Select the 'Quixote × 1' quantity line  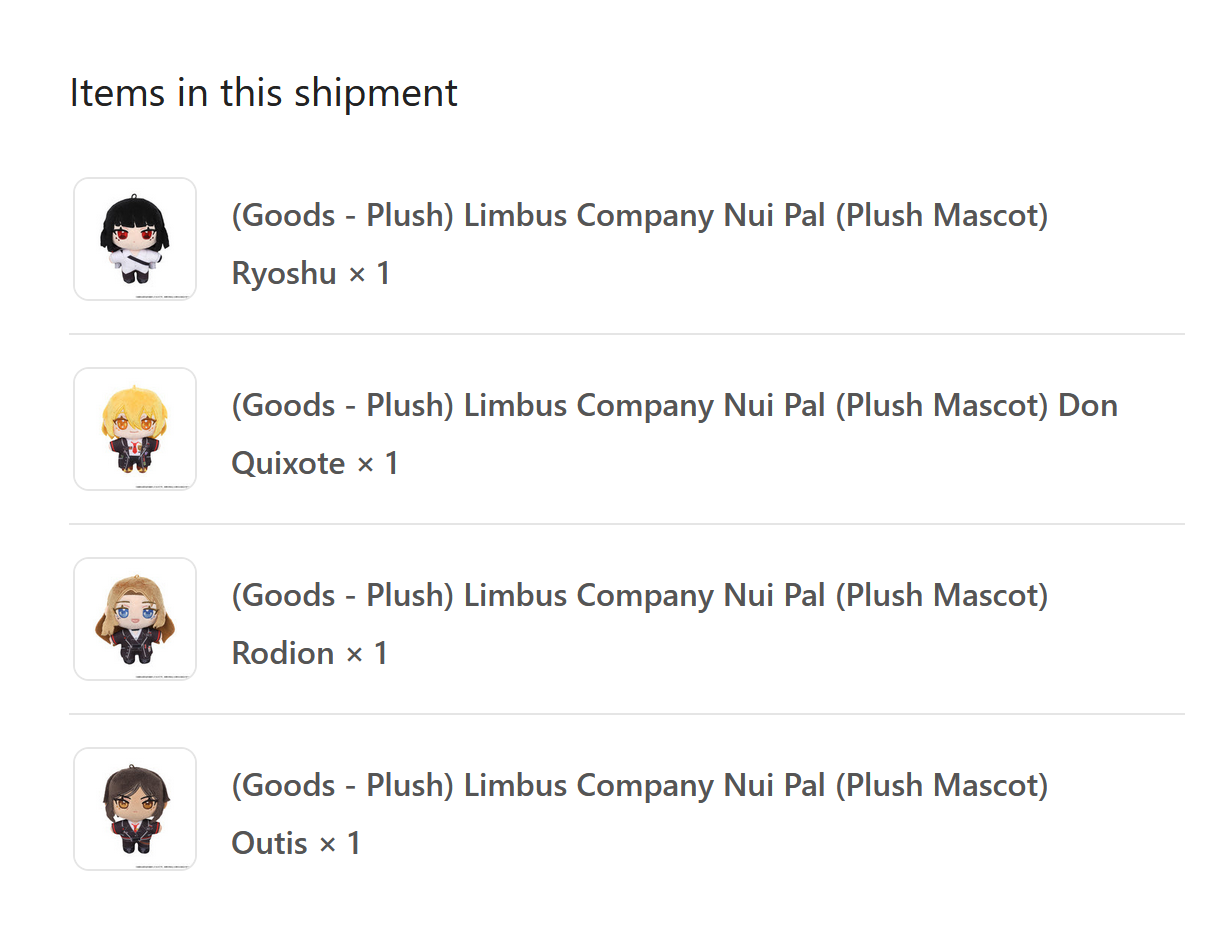[315, 463]
